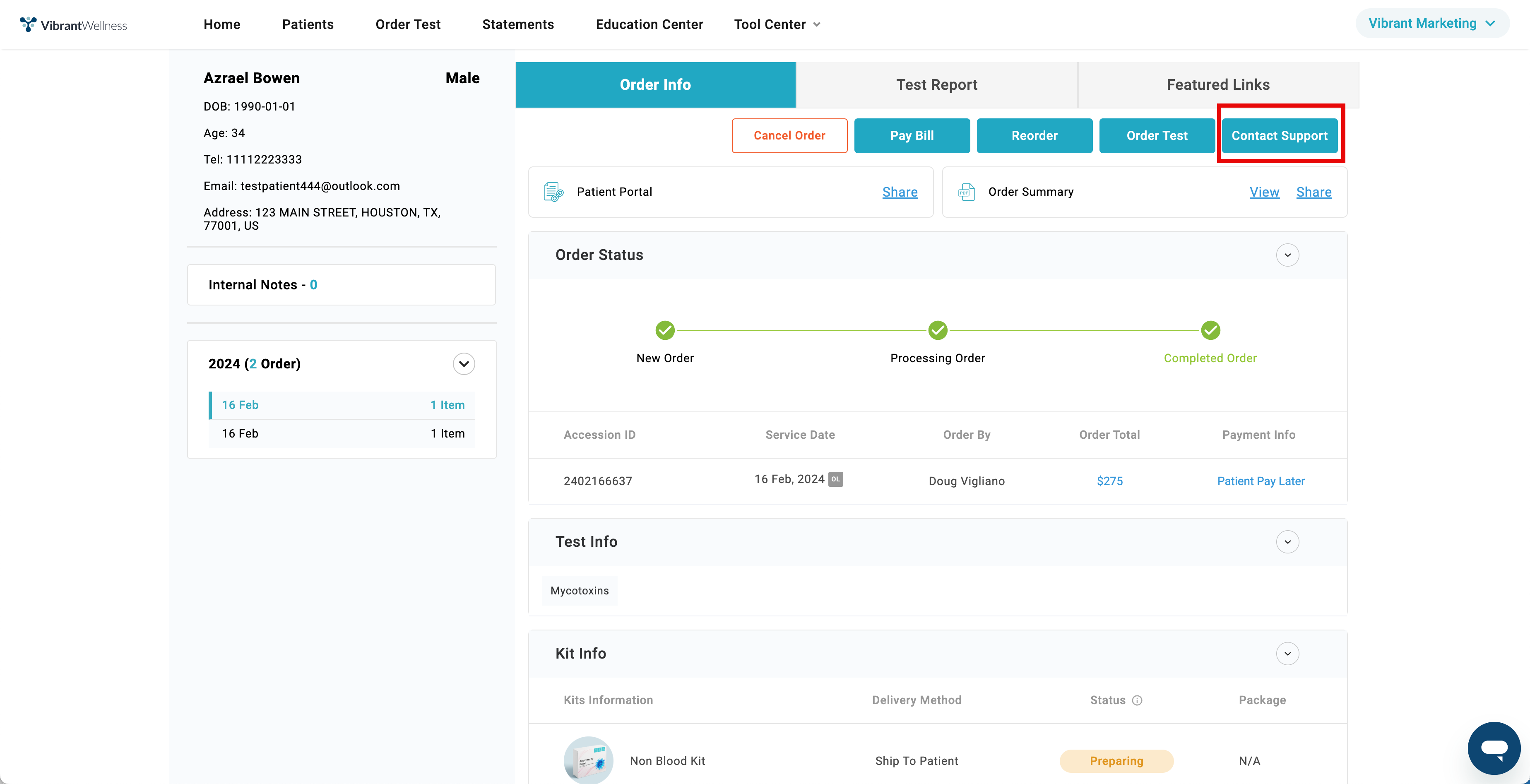This screenshot has width=1530, height=784.
Task: Click the Vibrant Wellness logo
Action: pos(73,24)
